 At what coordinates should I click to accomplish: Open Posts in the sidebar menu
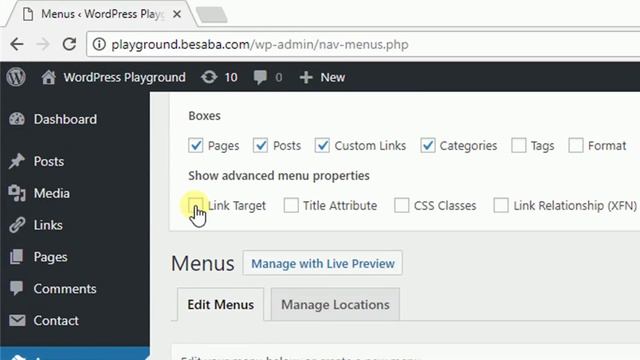49,161
